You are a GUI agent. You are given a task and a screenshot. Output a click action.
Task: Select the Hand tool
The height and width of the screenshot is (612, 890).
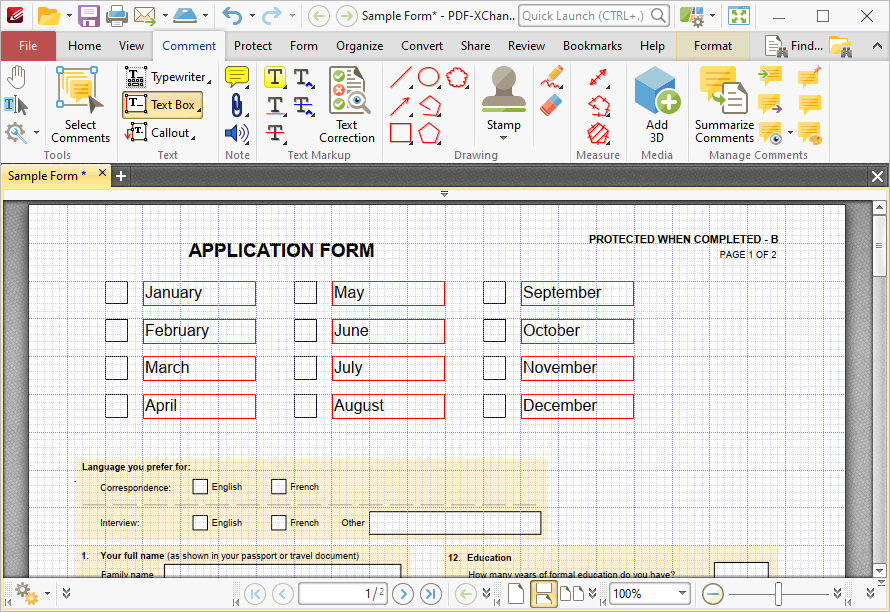tap(16, 77)
